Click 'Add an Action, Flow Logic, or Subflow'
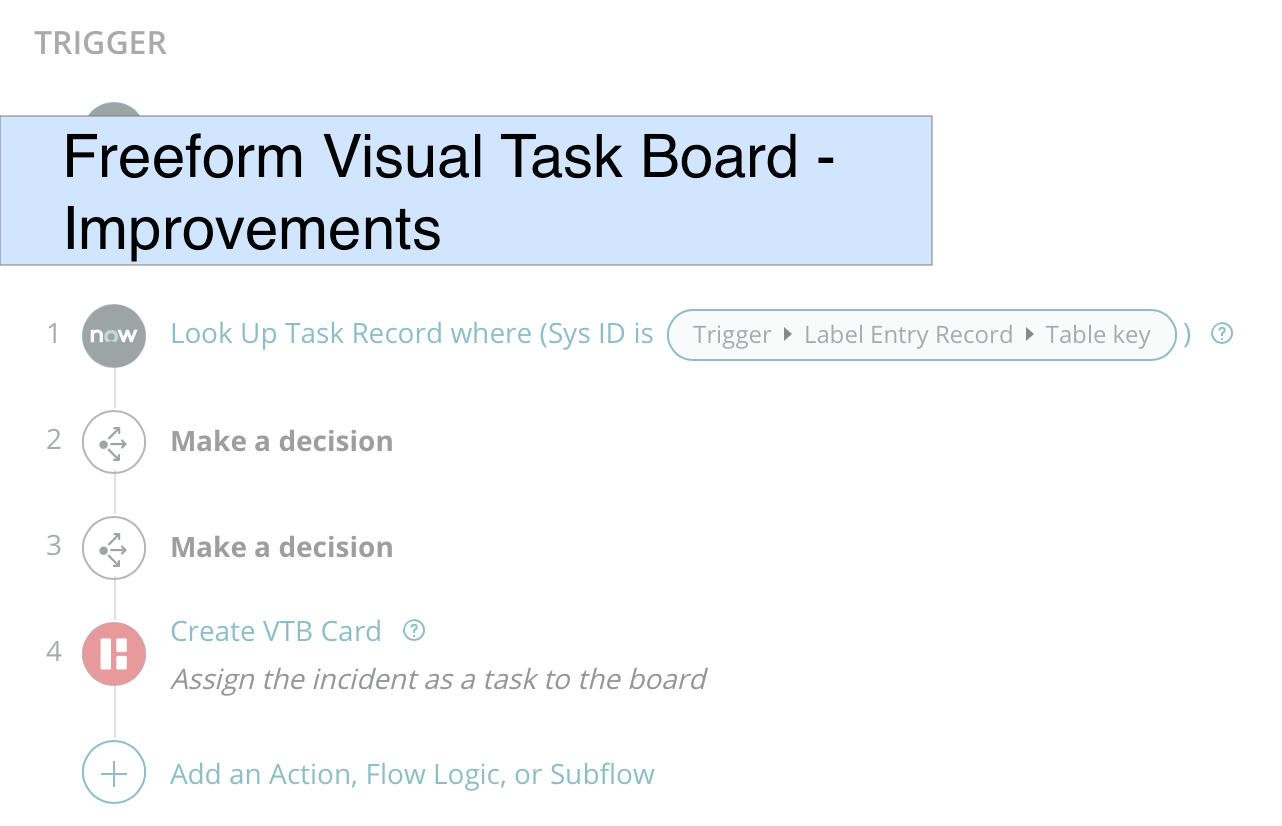The width and height of the screenshot is (1282, 826). click(413, 774)
